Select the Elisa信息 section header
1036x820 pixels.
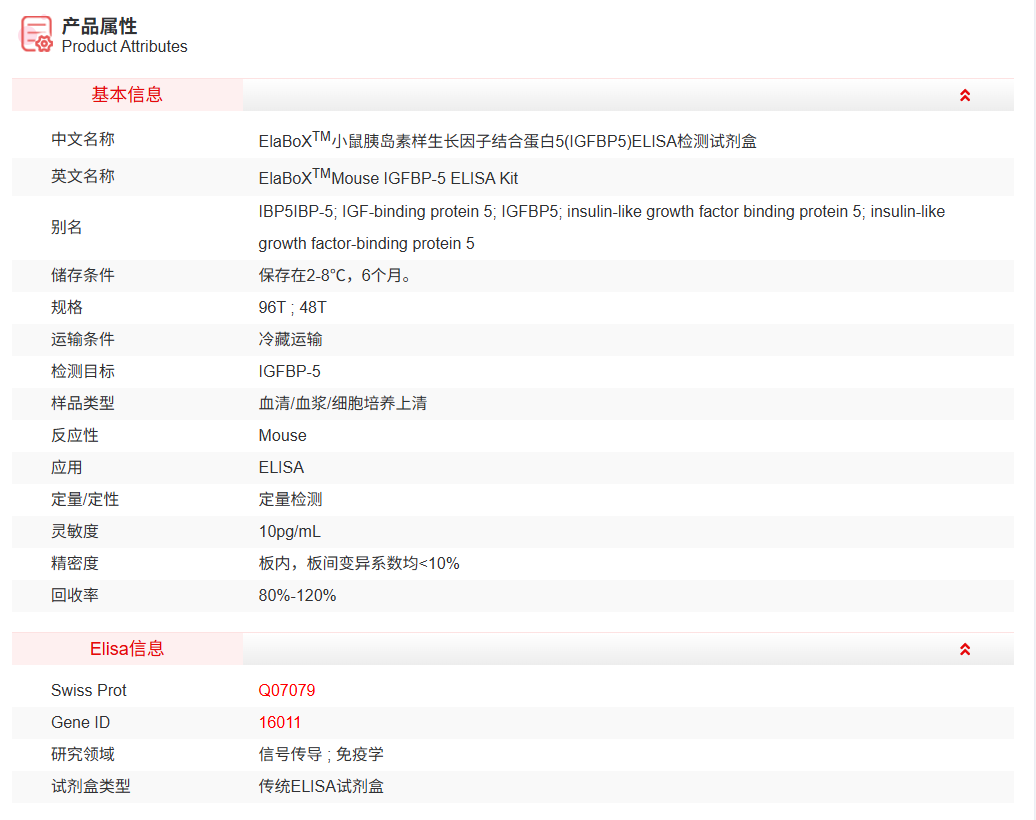click(x=127, y=649)
